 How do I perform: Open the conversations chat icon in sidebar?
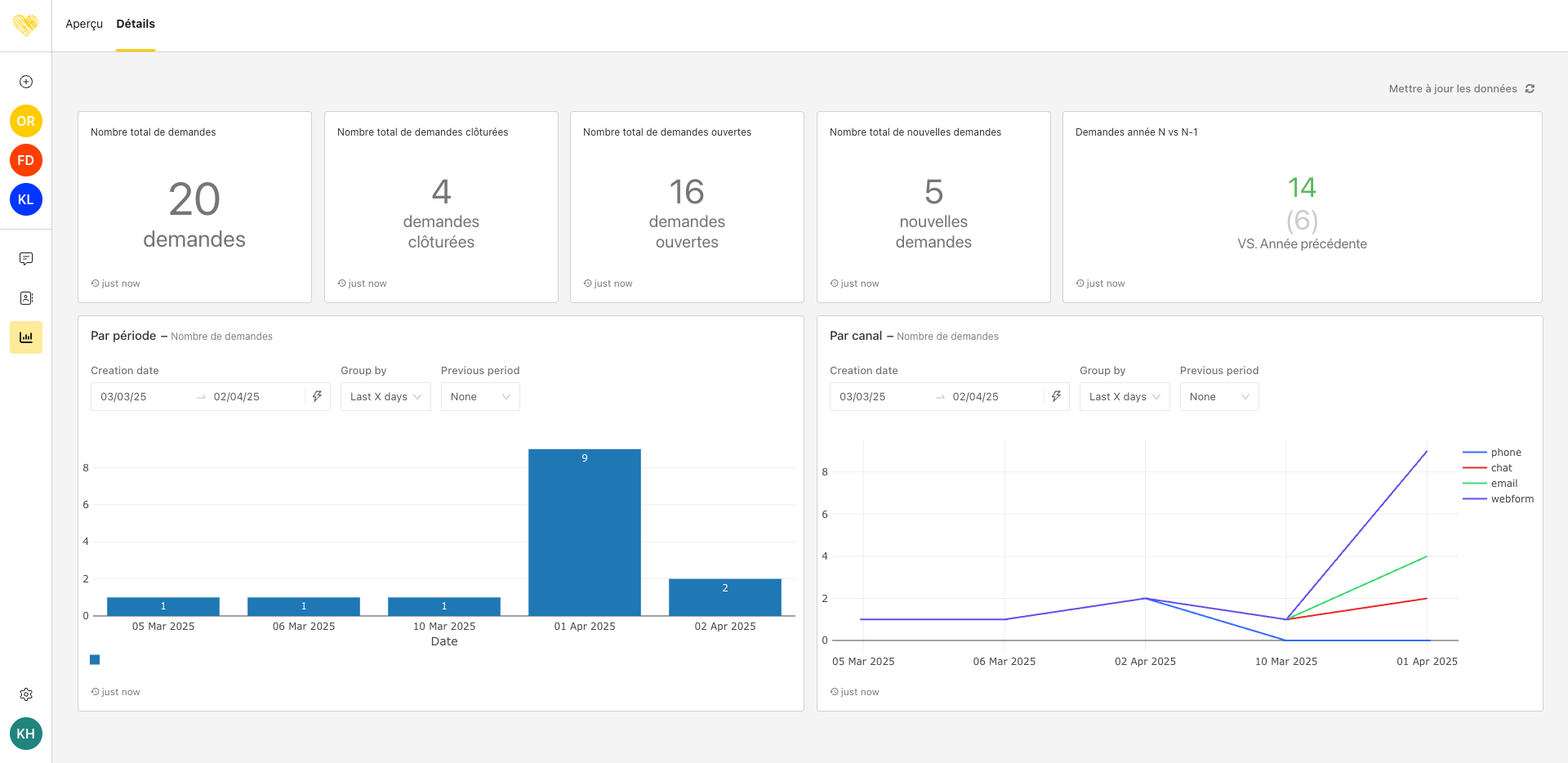(26, 259)
